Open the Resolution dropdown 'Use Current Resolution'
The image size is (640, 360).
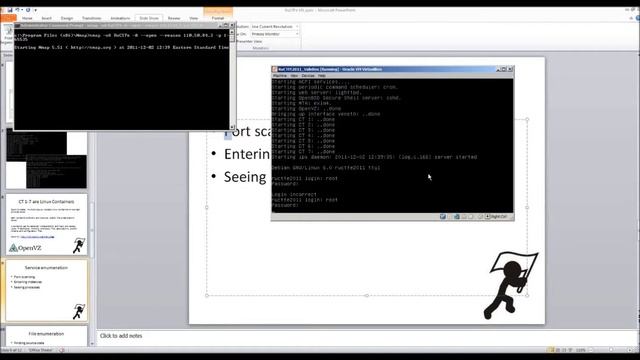click(x=275, y=27)
